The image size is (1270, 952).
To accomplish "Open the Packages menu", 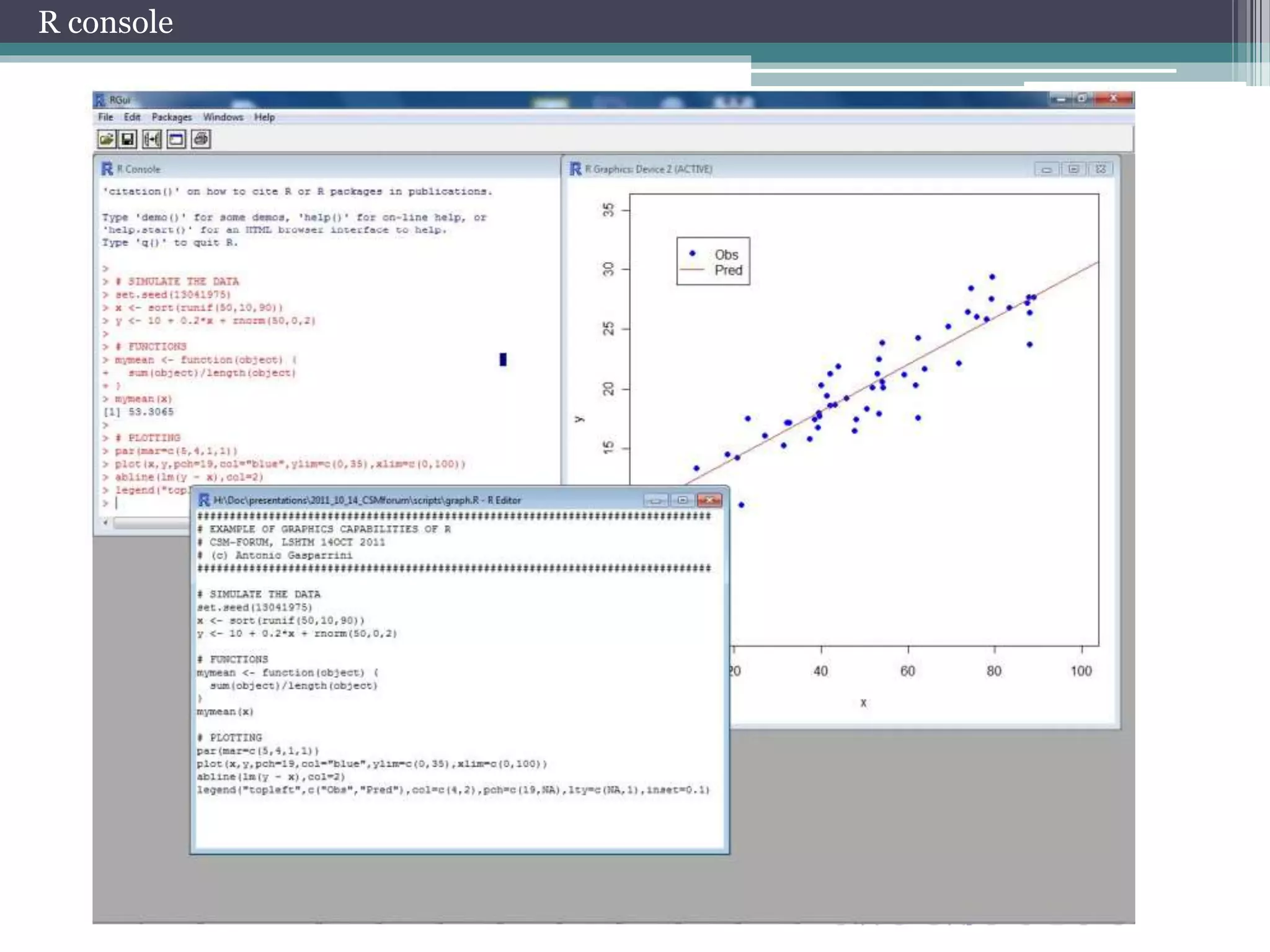I will [171, 117].
